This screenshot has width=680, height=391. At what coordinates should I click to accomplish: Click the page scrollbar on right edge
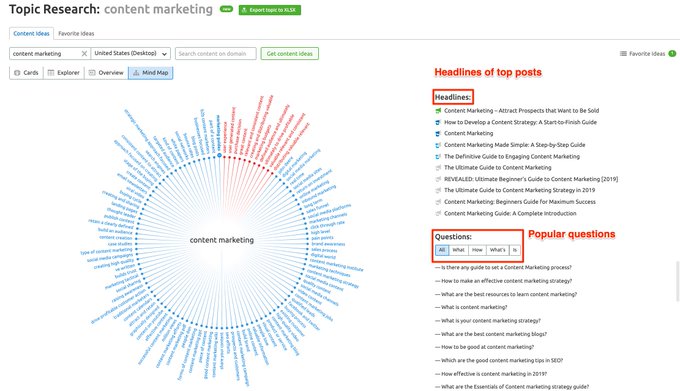point(678,280)
